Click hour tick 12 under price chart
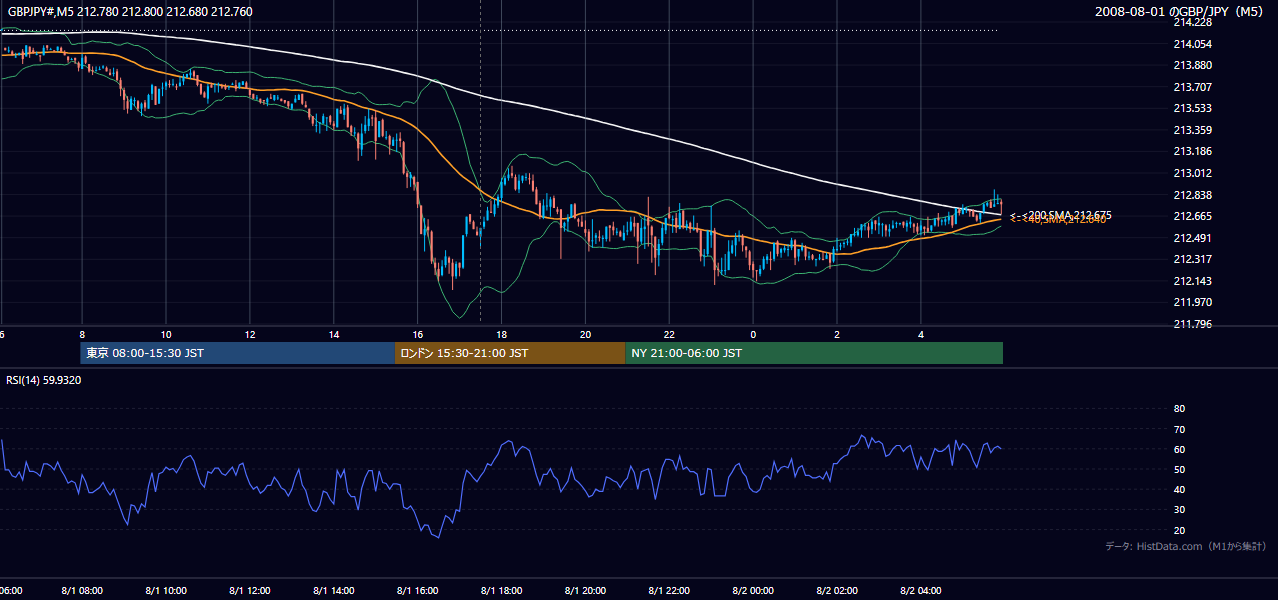Screen dimensions: 1278x600 pos(250,335)
